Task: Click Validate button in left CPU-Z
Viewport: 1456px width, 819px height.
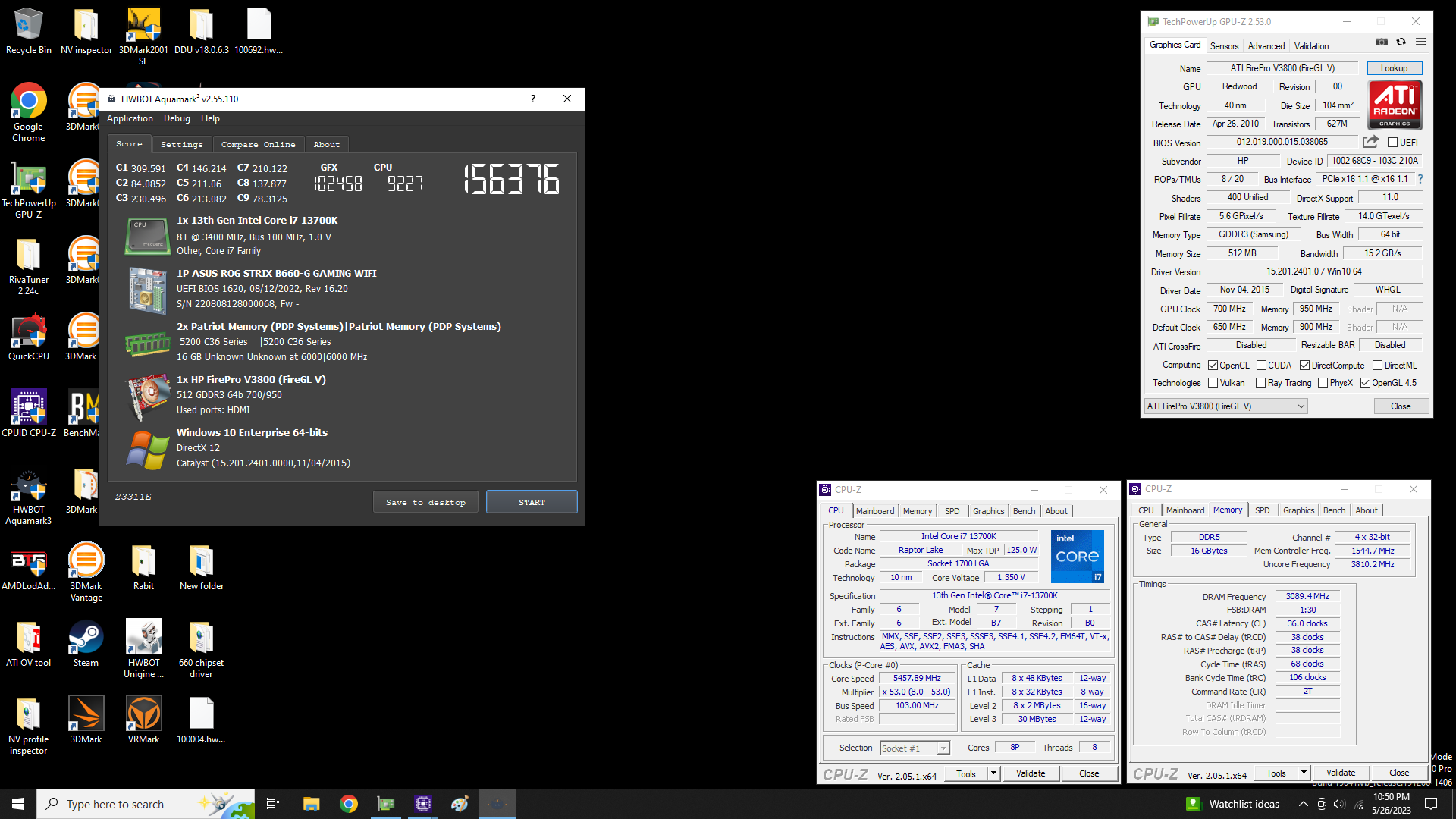Action: coord(1031,773)
